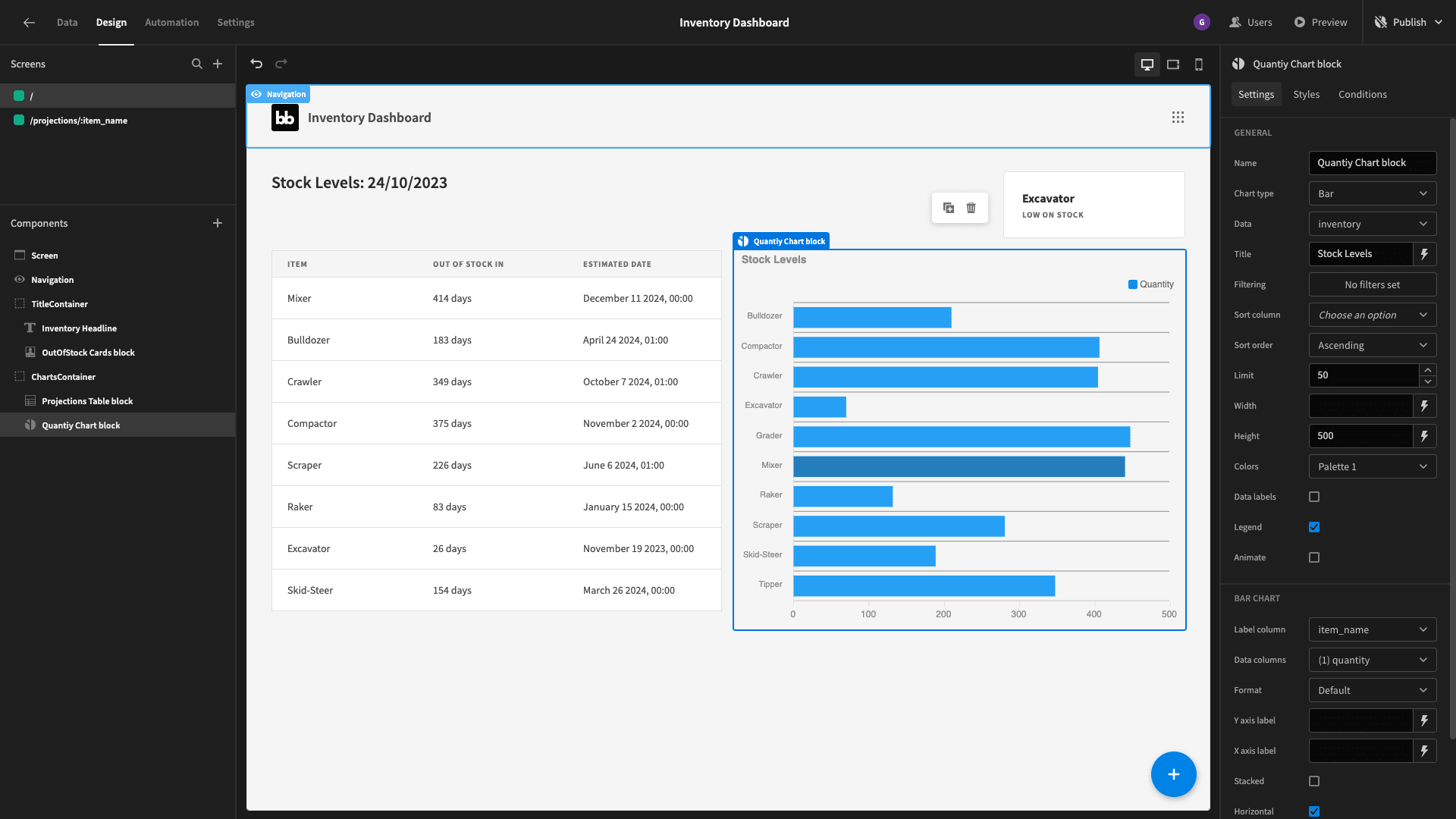Image resolution: width=1456 pixels, height=819 pixels.
Task: Toggle Quantity series in chart legend
Action: [1151, 284]
